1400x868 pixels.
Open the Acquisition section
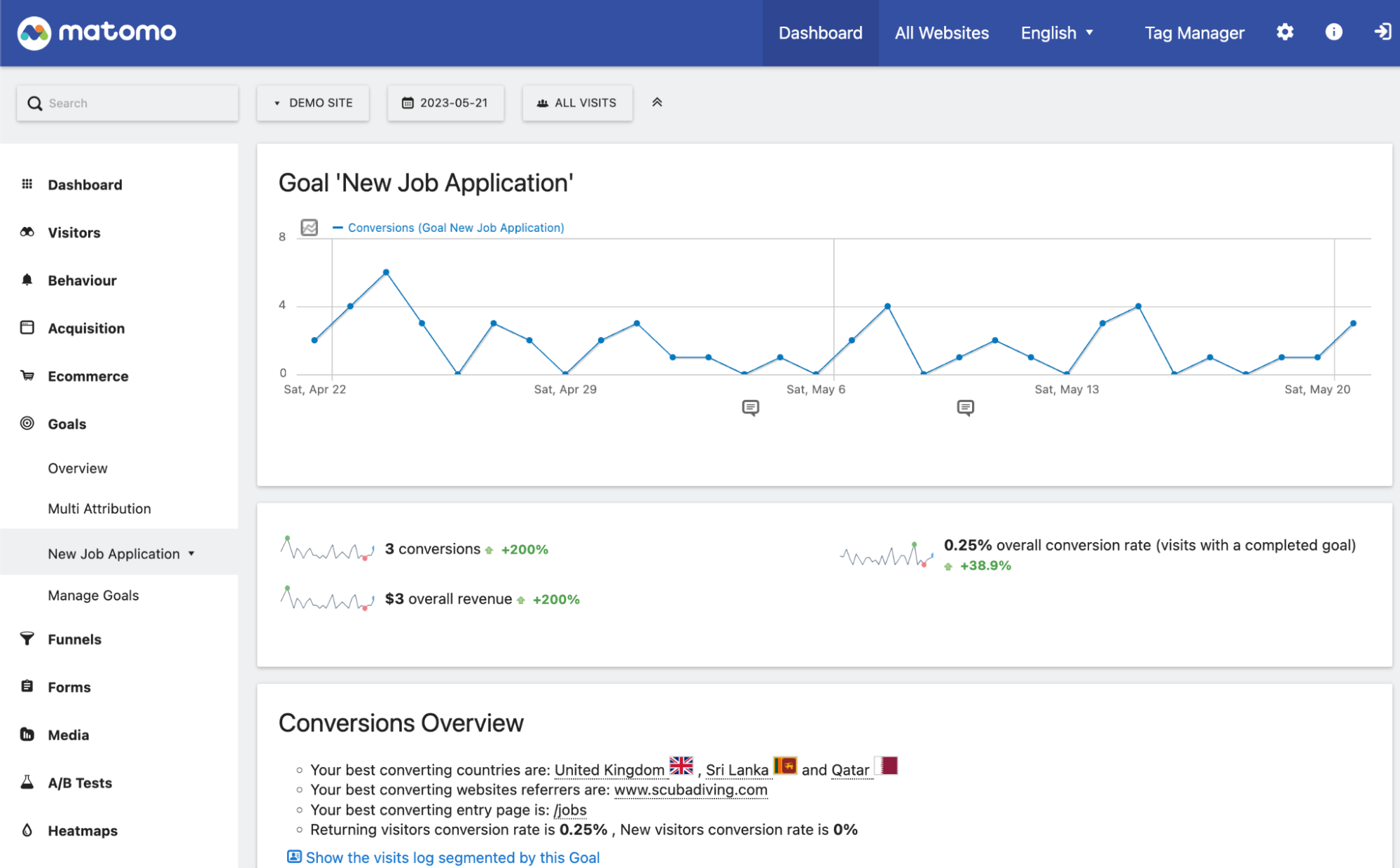click(86, 328)
